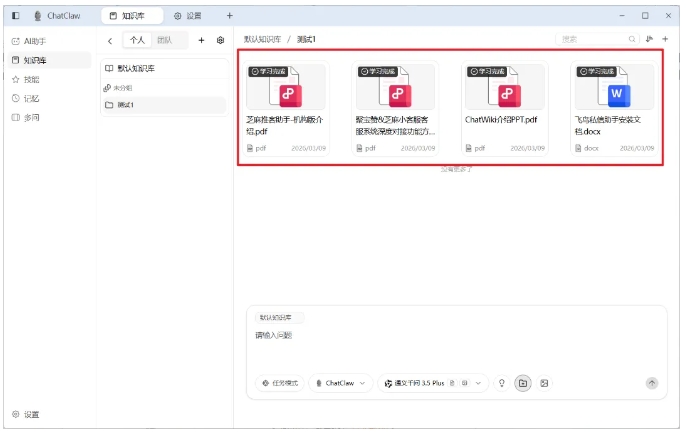Image resolution: width=686 pixels, height=436 pixels.
Task: Open 记忆 in the left sidebar
Action: point(49,98)
